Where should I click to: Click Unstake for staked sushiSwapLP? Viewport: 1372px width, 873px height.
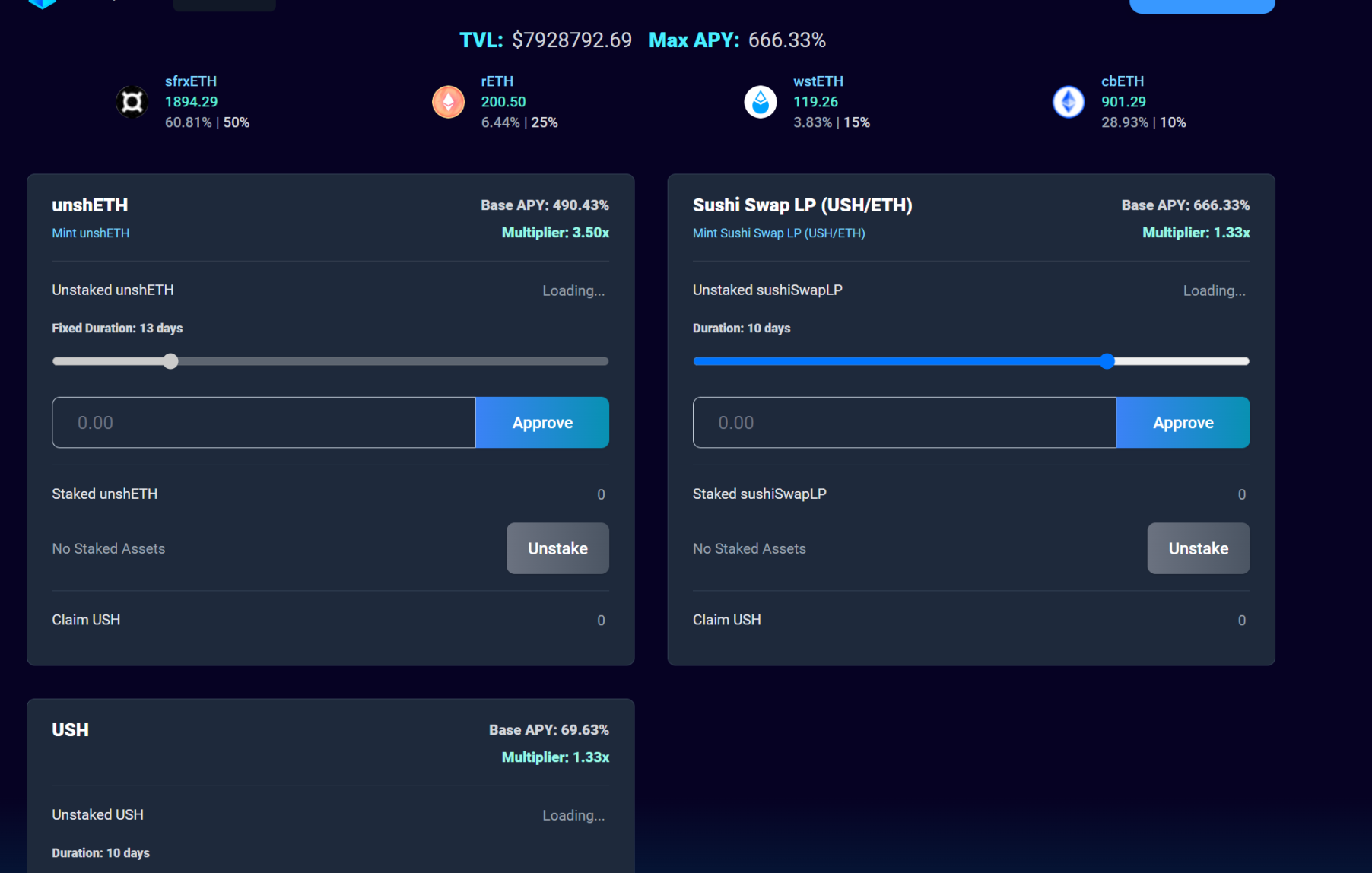tap(1198, 548)
